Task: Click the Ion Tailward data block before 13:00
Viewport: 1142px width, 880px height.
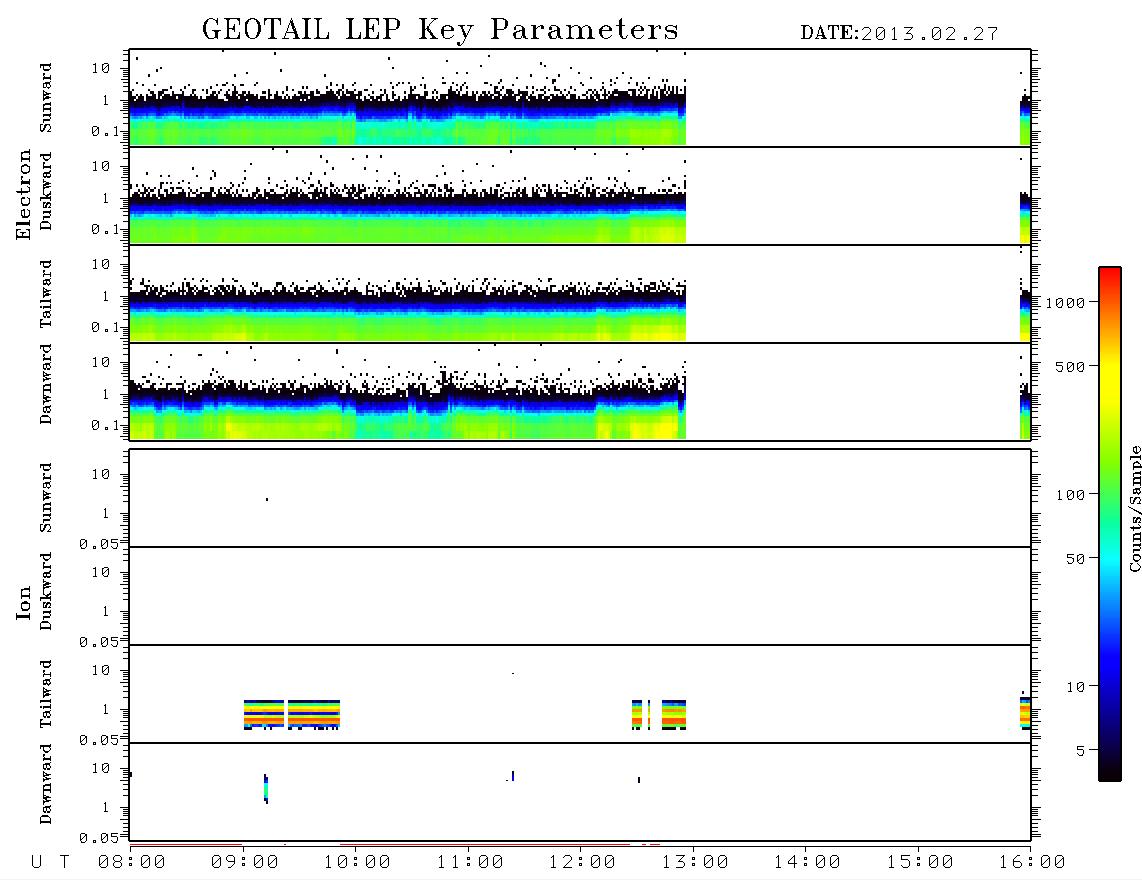Action: click(x=674, y=715)
